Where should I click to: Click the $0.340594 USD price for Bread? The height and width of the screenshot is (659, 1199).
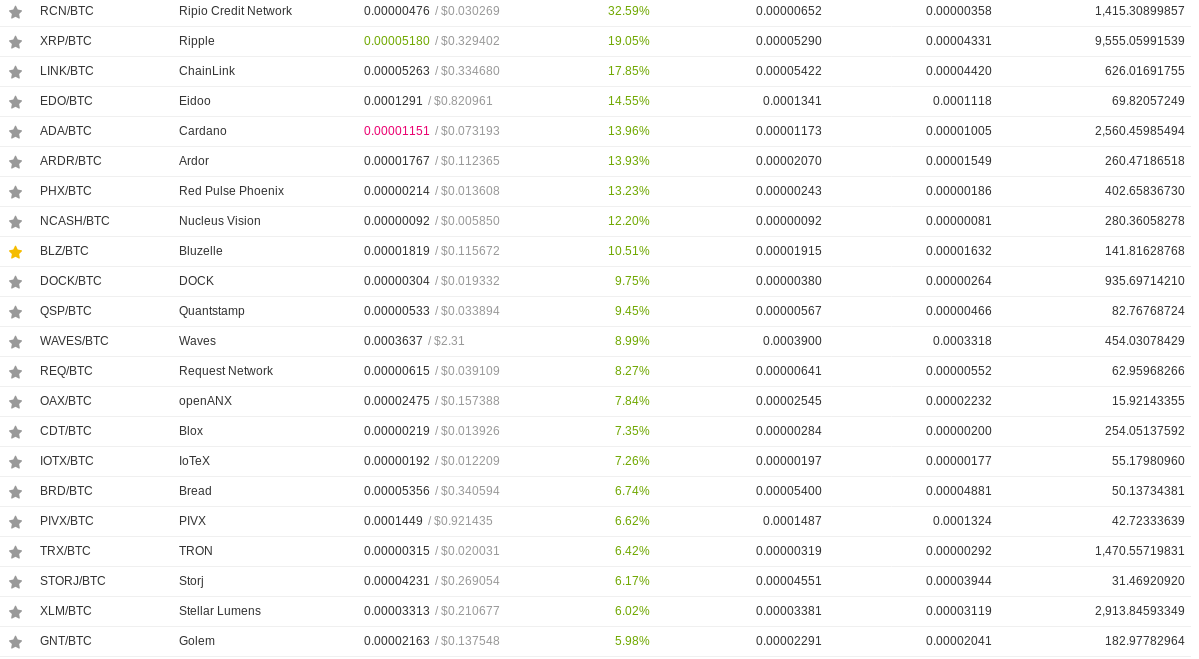click(x=470, y=492)
